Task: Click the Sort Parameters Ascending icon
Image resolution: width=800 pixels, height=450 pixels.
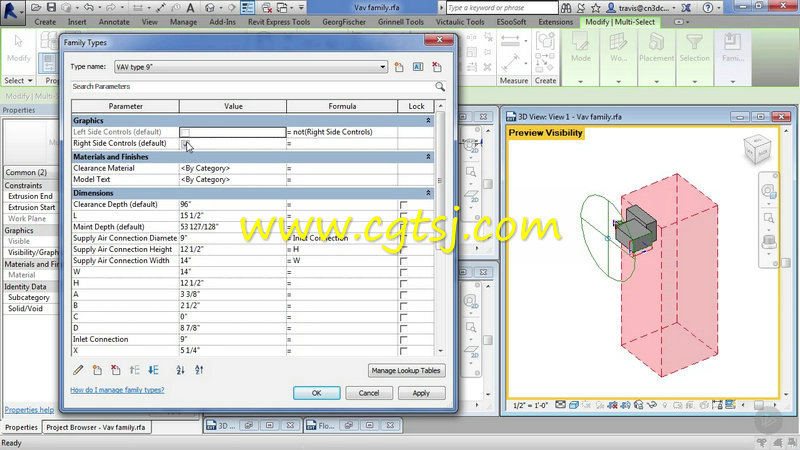Action: point(180,370)
